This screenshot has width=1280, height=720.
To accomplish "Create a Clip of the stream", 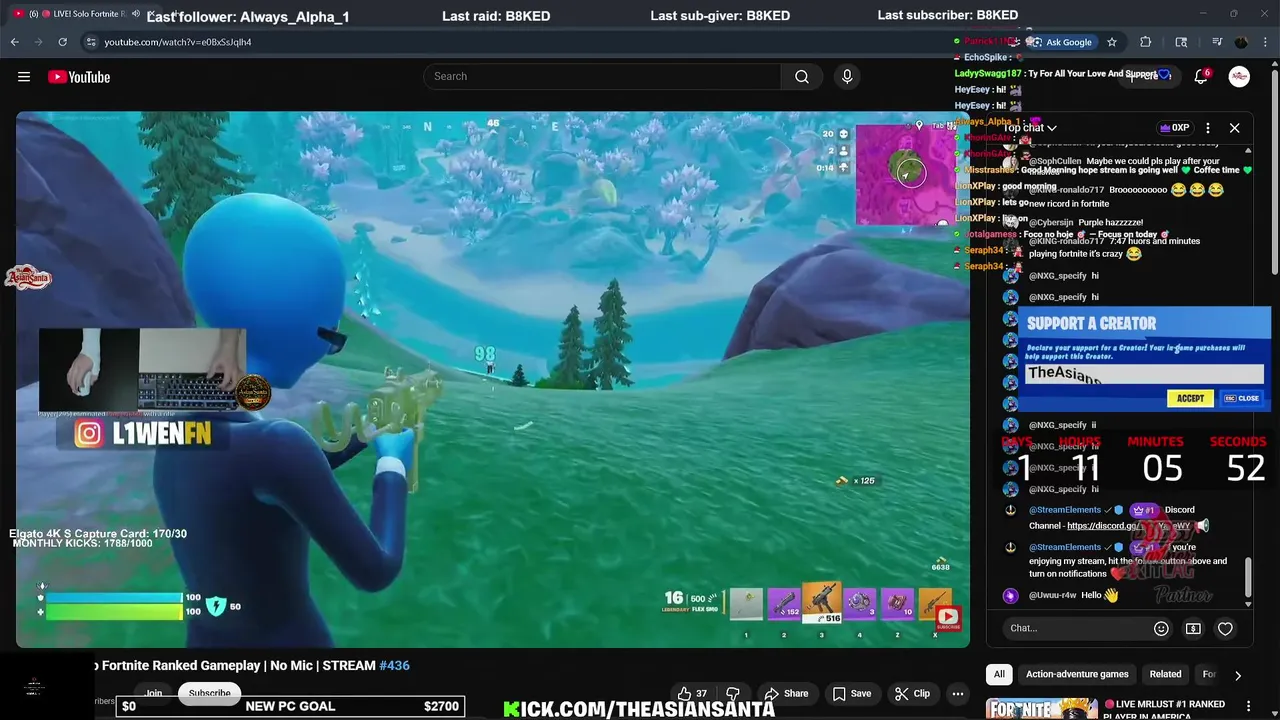I will 912,693.
